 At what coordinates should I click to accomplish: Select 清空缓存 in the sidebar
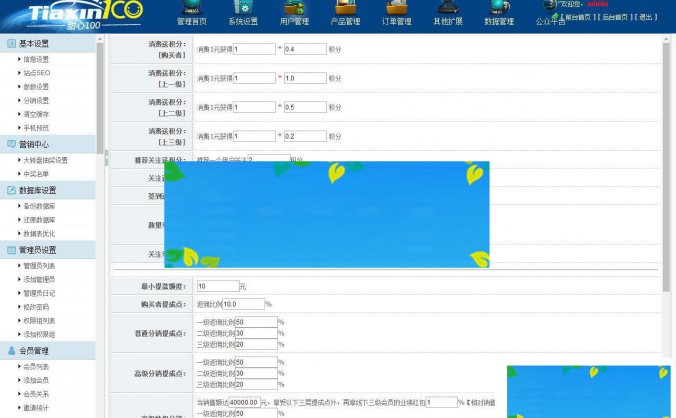pyautogui.click(x=36, y=114)
